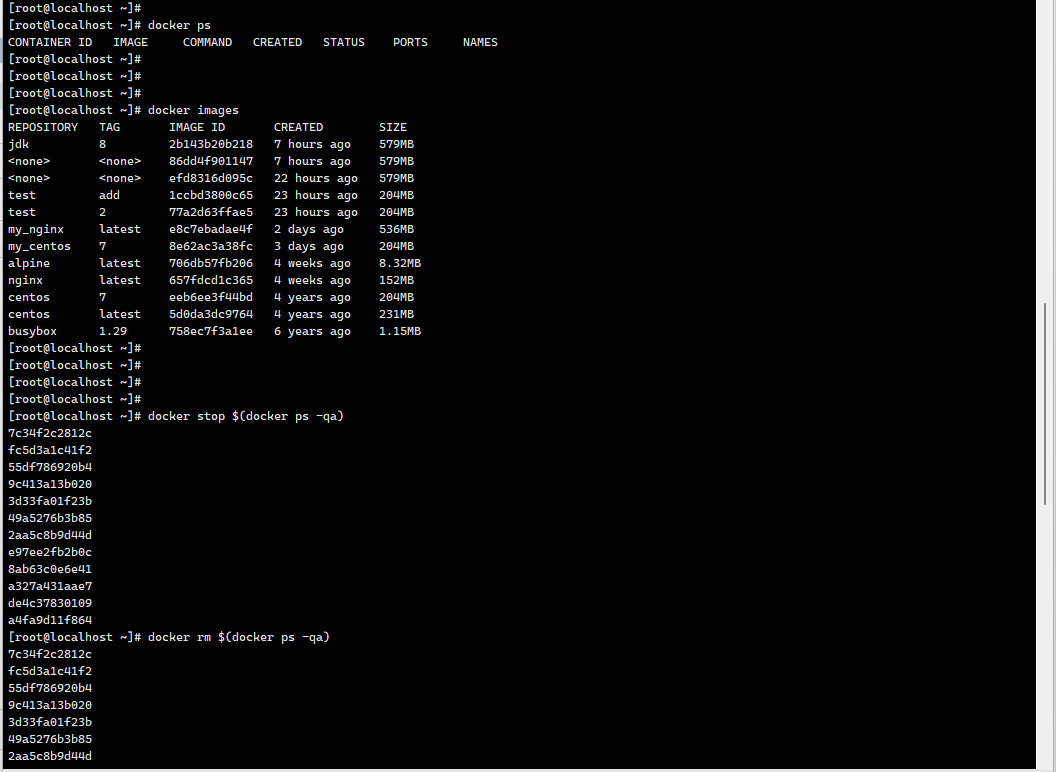
Task: Click image ID eeb6ee3f44bd
Action: click(211, 297)
